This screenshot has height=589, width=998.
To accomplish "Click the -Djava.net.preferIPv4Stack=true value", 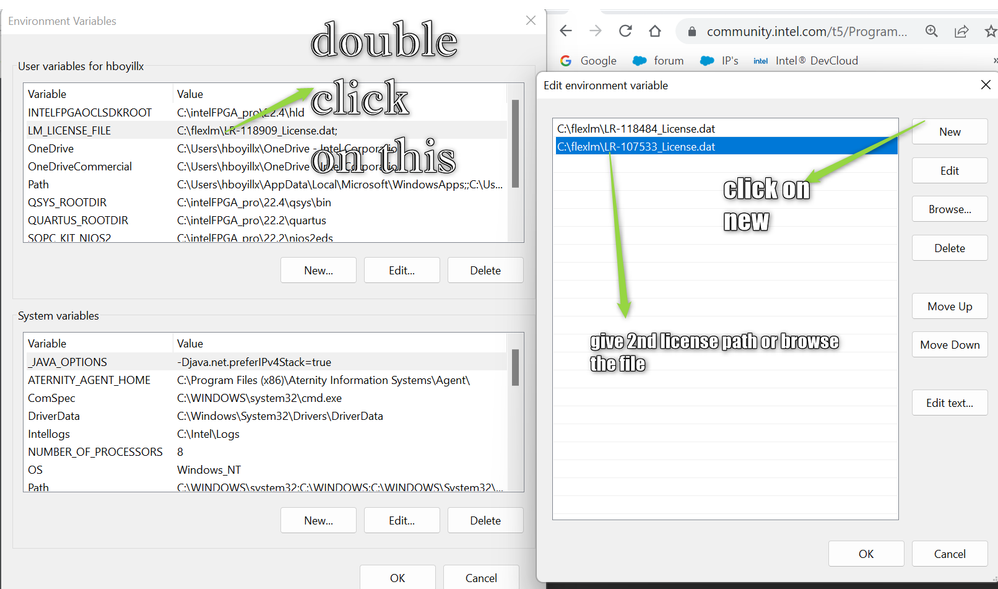I will [253, 362].
